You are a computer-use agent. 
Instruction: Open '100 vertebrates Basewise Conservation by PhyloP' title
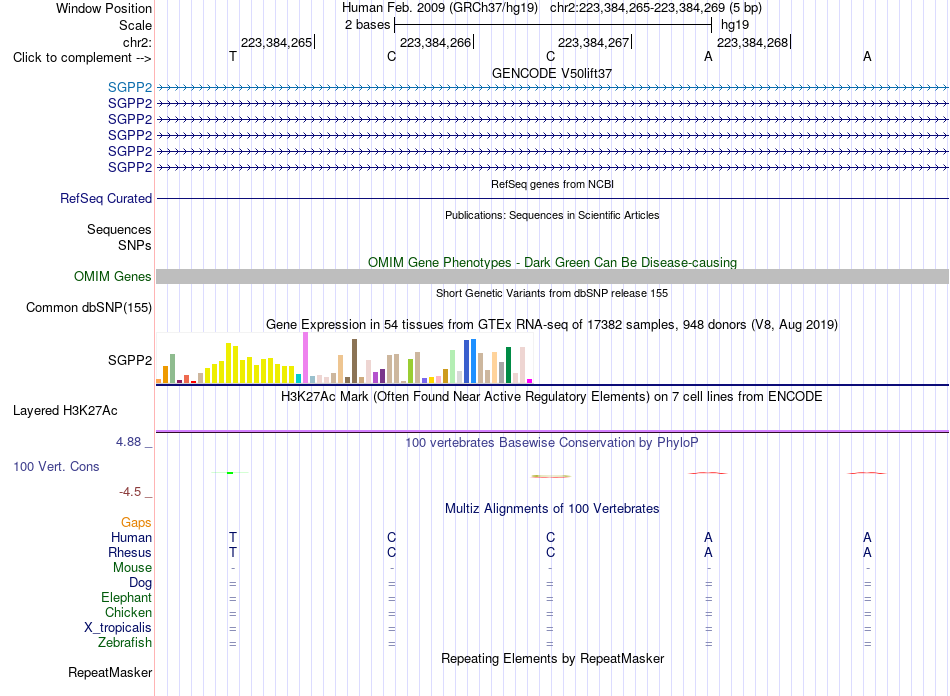tap(552, 443)
